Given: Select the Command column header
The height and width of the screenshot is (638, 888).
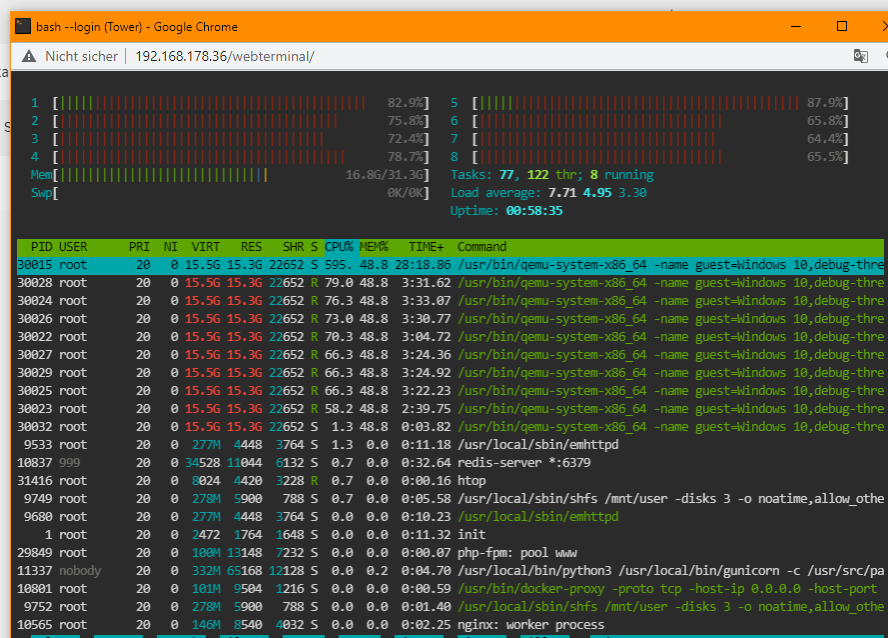Looking at the screenshot, I should 482,247.
